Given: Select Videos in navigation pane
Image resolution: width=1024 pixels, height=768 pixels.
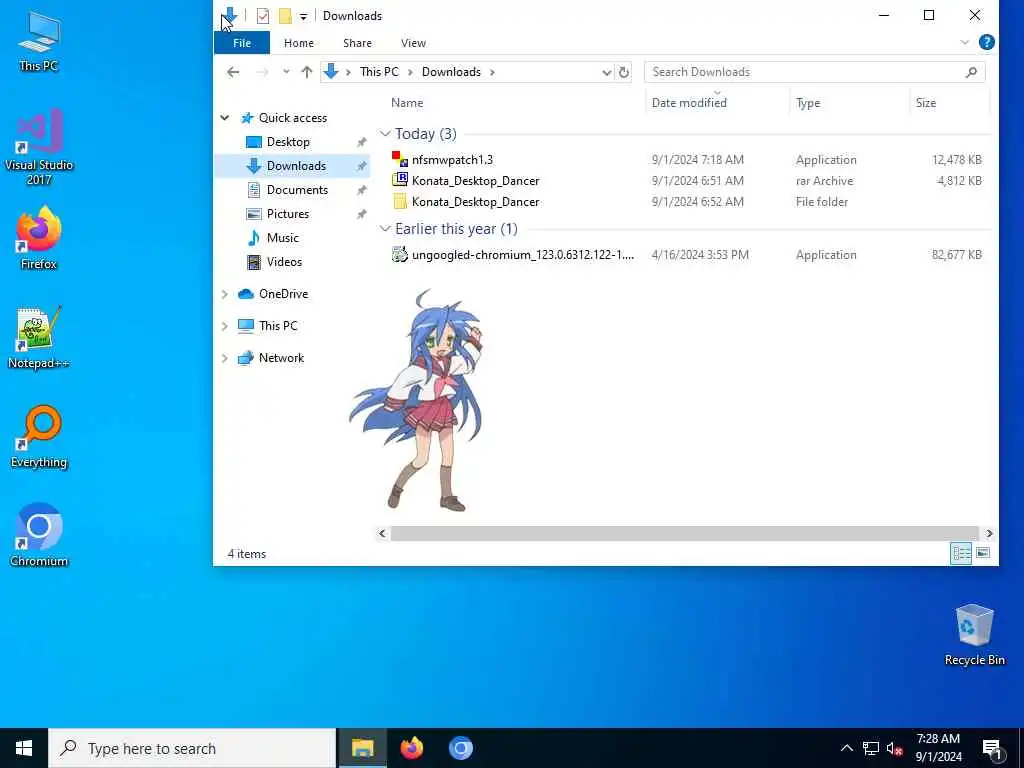Looking at the screenshot, I should click(x=284, y=262).
